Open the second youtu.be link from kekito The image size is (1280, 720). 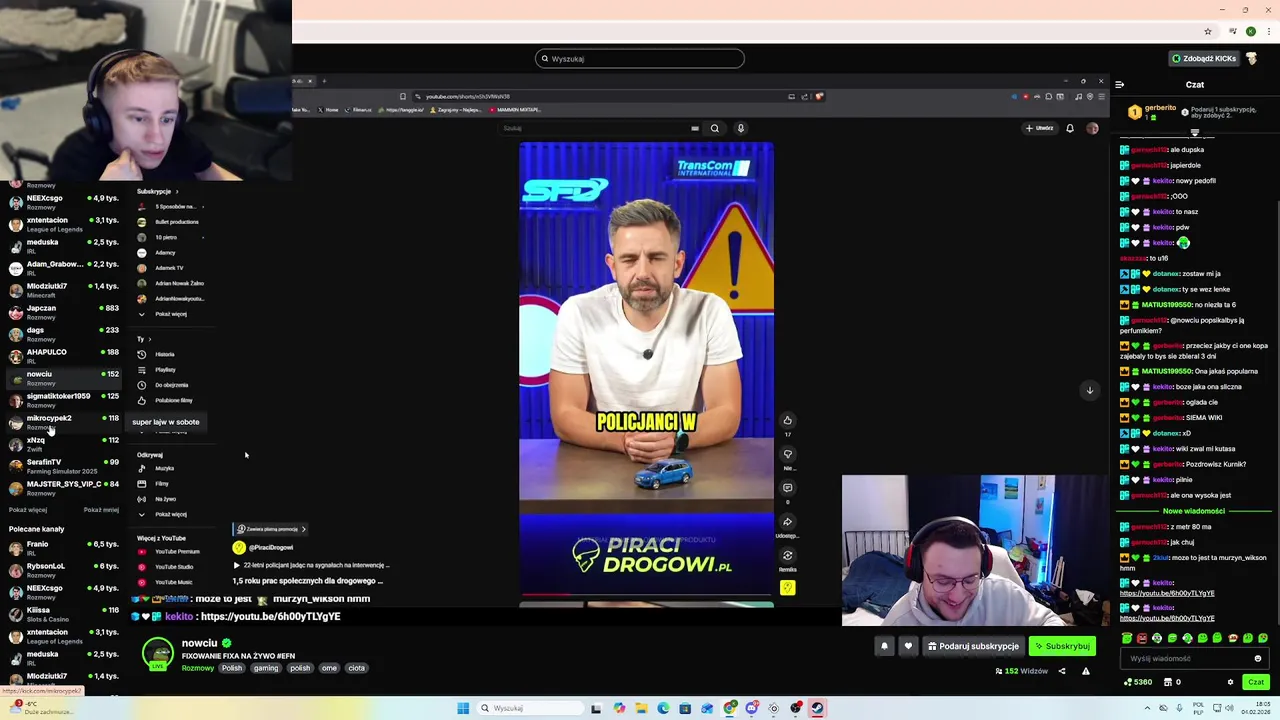tap(1167, 618)
